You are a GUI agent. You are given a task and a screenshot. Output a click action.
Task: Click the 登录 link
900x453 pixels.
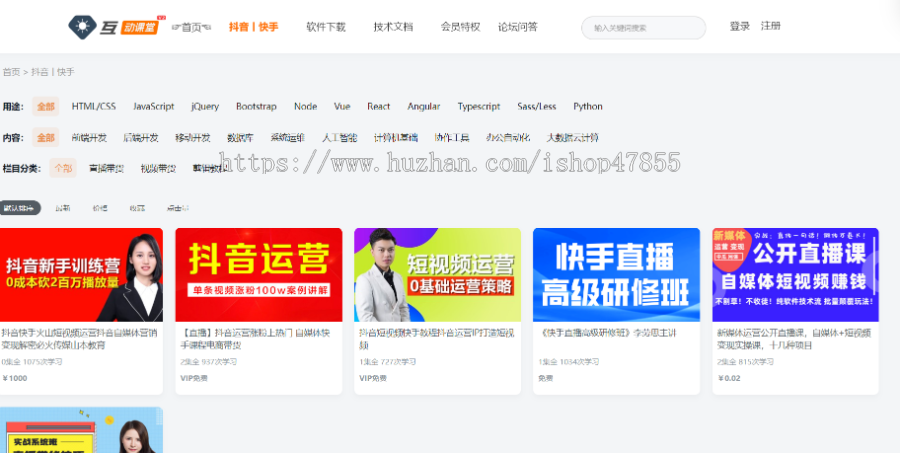pos(740,26)
